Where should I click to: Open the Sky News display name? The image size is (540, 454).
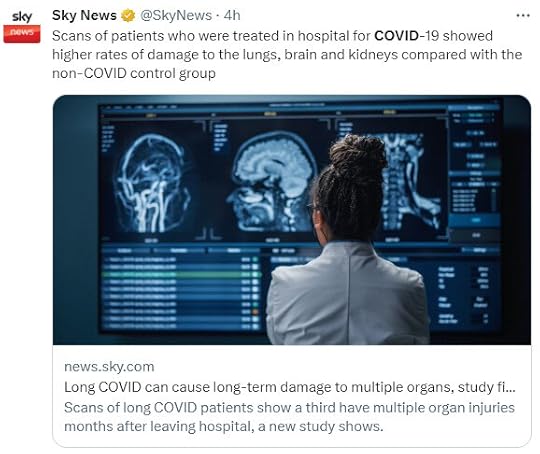click(x=84, y=16)
